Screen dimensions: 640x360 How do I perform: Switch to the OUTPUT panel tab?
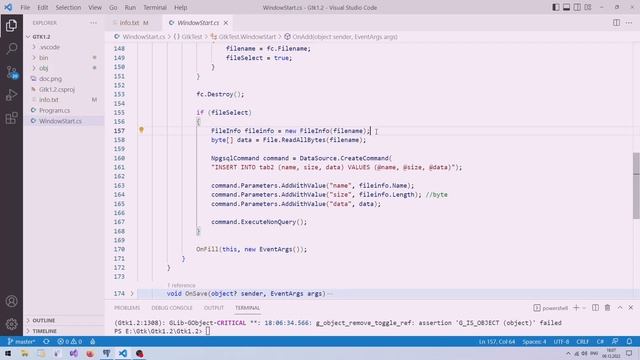click(x=214, y=308)
